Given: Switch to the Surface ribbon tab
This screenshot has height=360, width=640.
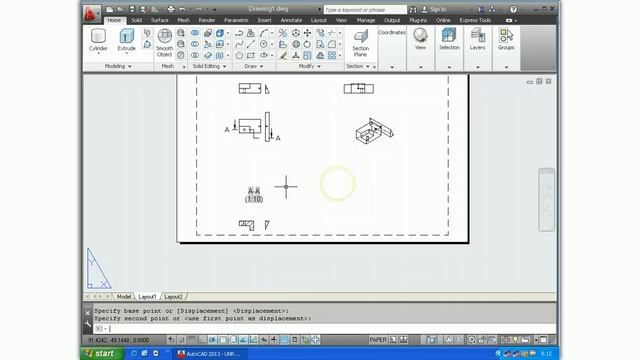Looking at the screenshot, I should pos(160,20).
